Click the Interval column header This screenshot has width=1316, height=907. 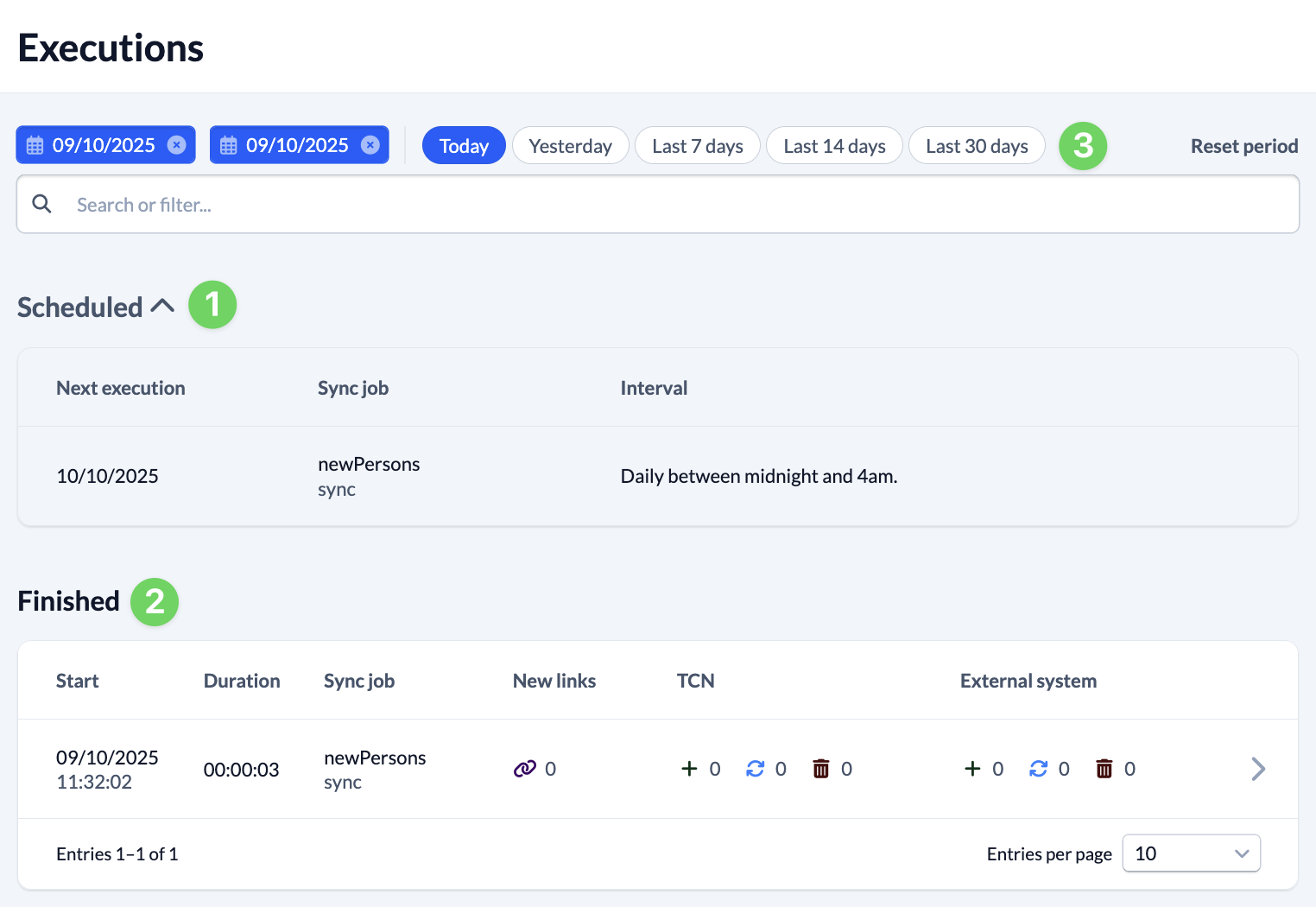[654, 388]
